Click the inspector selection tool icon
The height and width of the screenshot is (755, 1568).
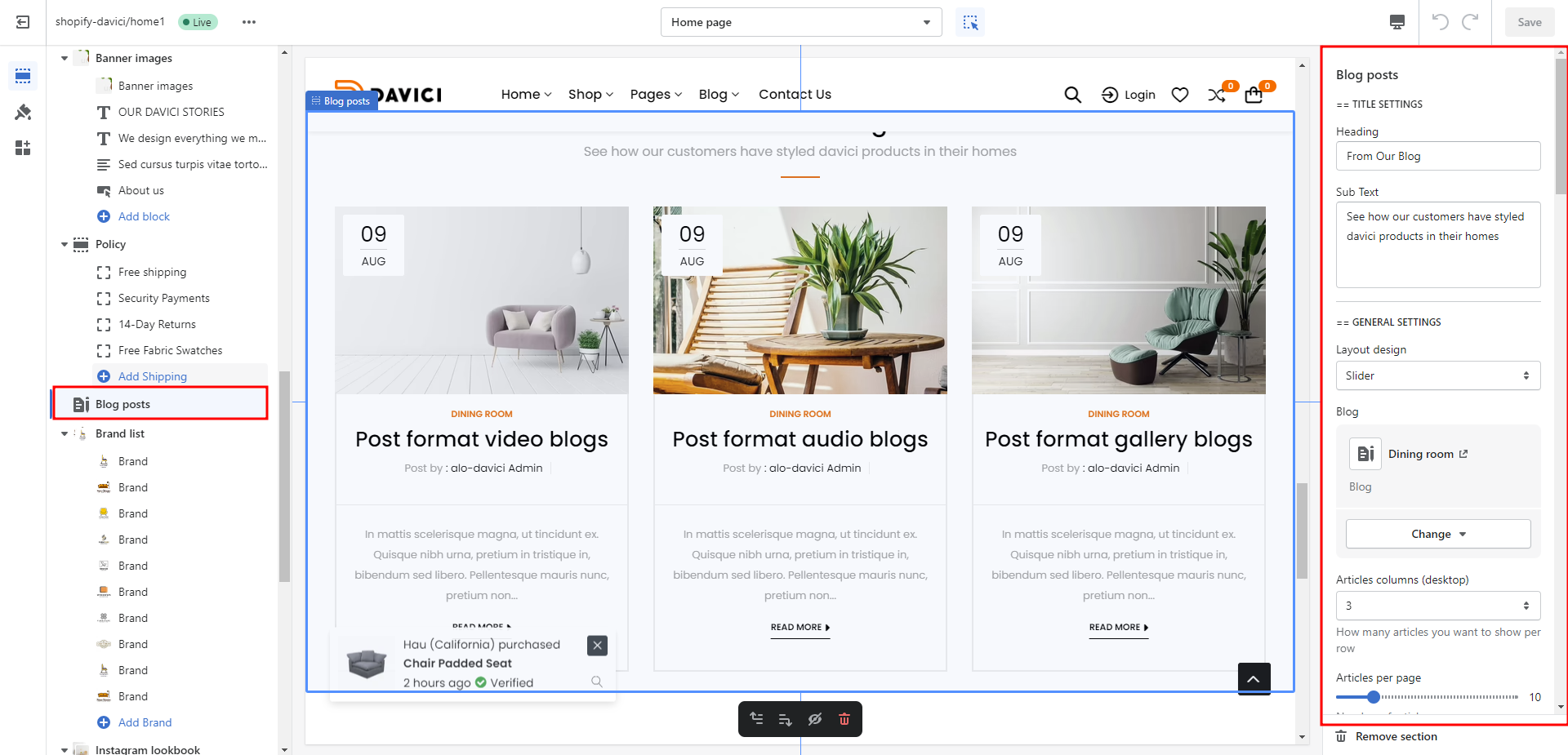[970, 22]
